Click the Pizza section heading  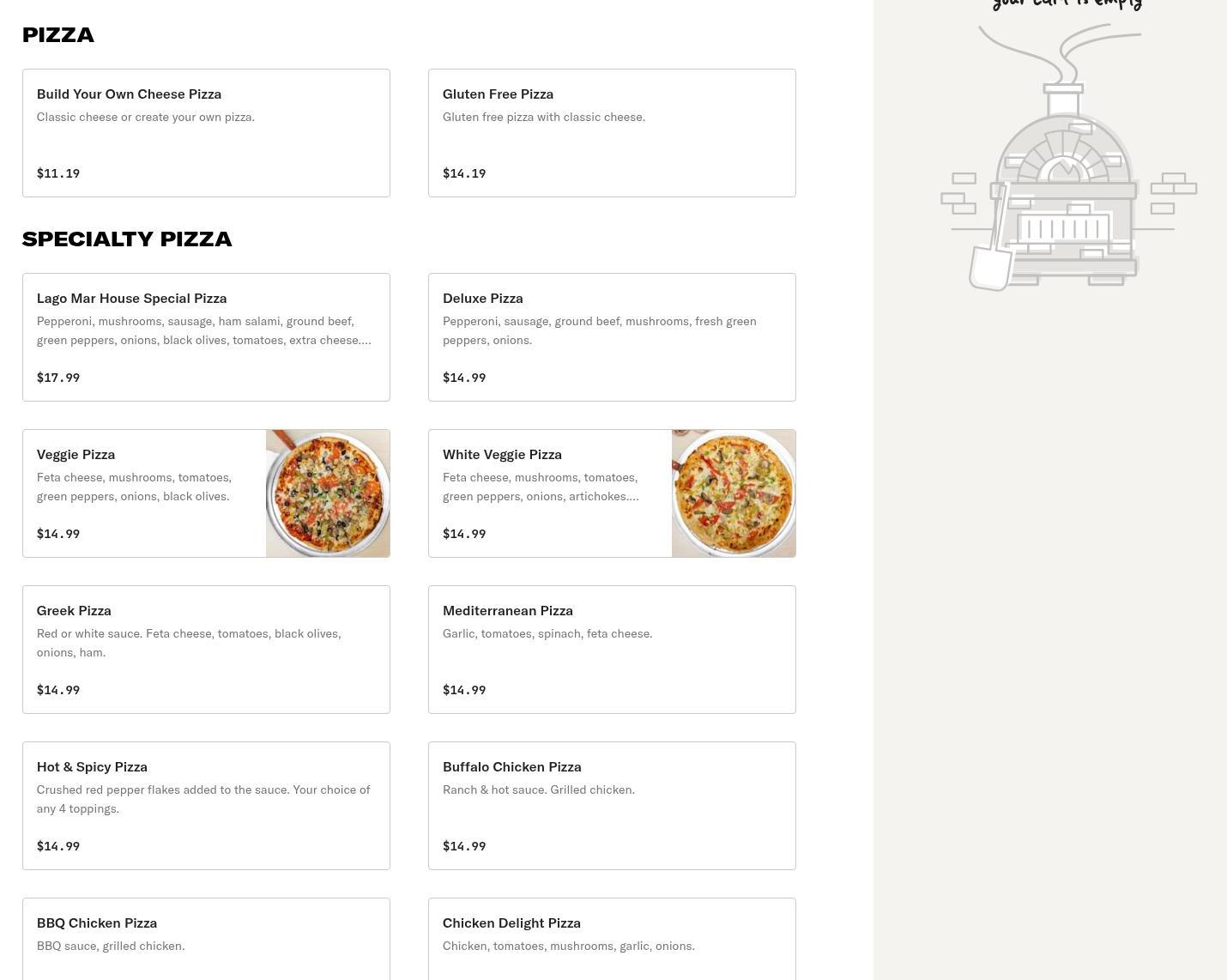tap(58, 35)
